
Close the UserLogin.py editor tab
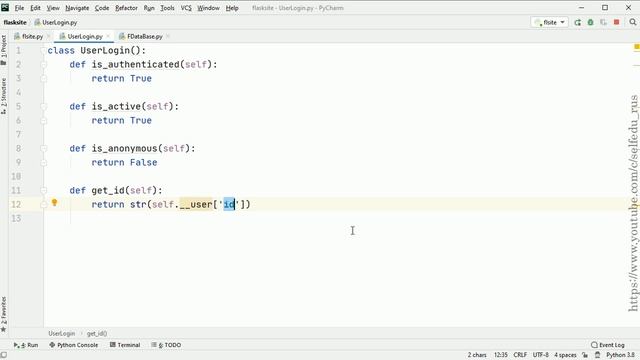(108, 36)
